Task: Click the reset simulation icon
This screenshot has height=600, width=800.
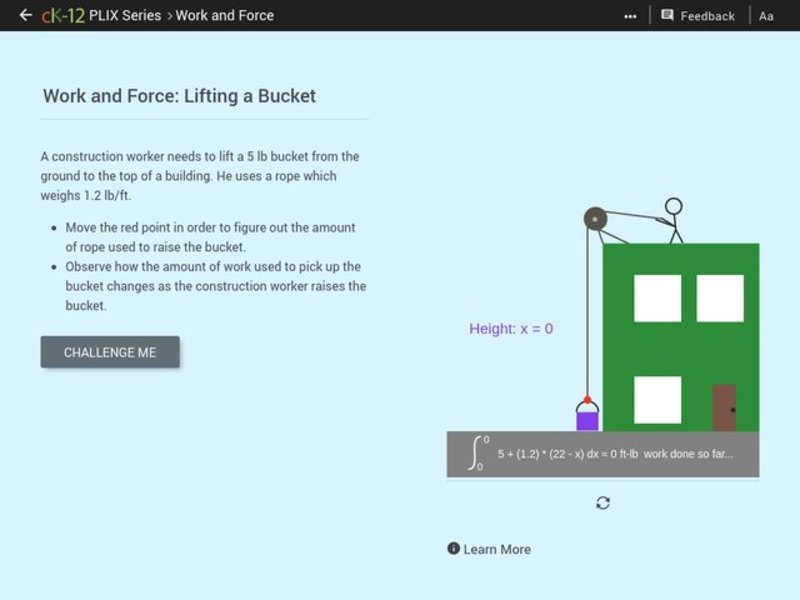Action: coord(601,504)
